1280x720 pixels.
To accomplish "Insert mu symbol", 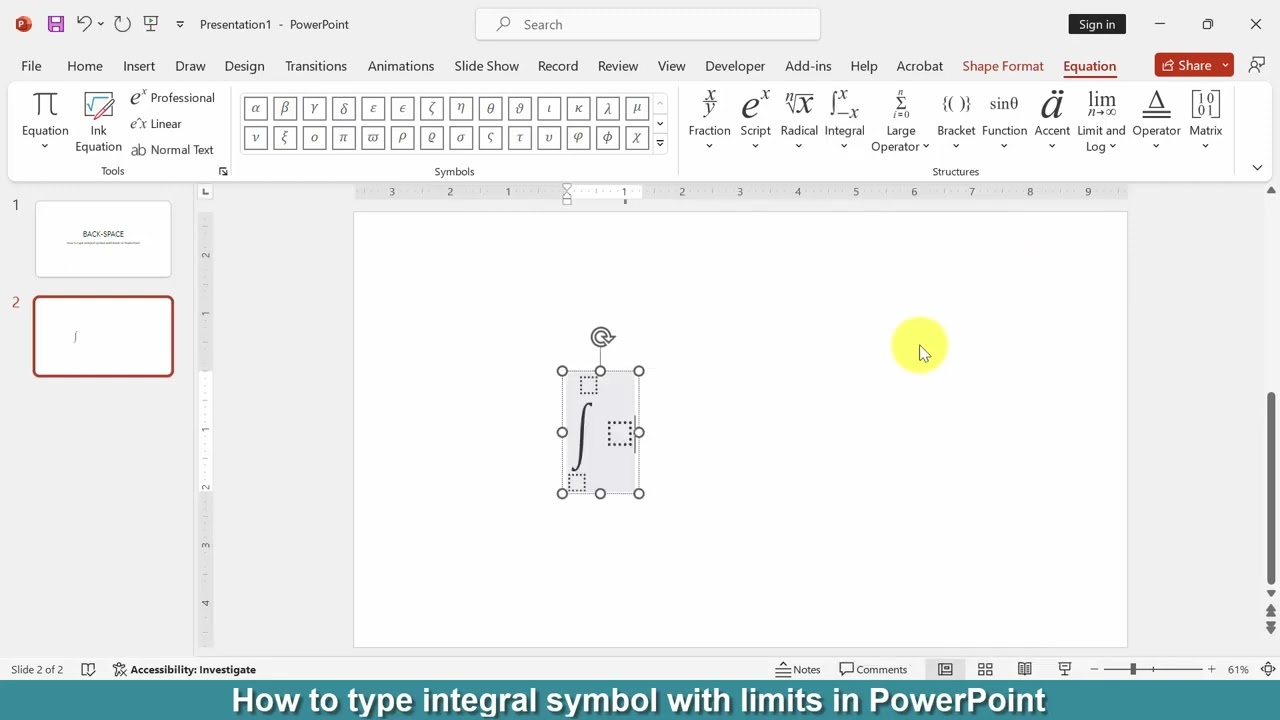I will (x=636, y=108).
